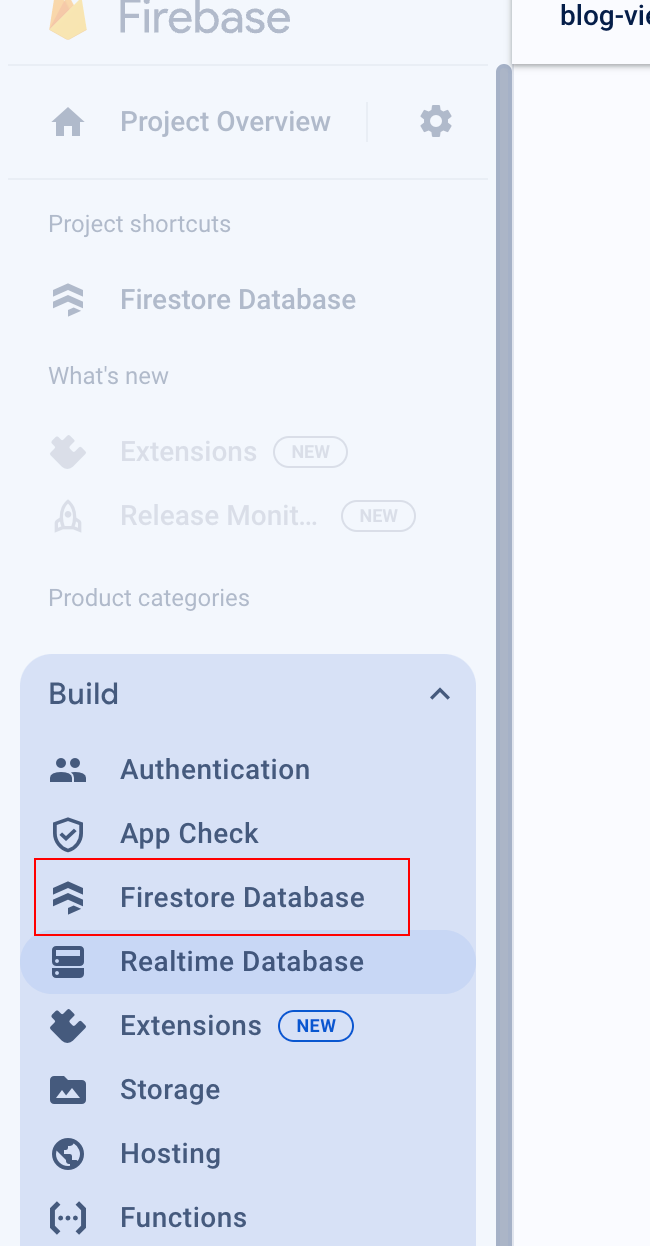Open Project Overview home icon
650x1246 pixels.
pyautogui.click(x=68, y=122)
